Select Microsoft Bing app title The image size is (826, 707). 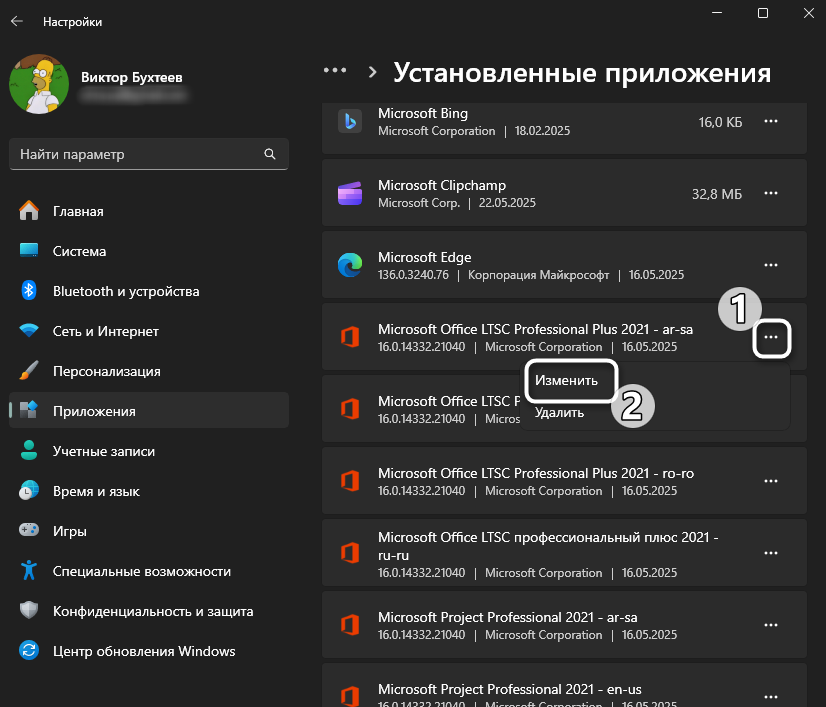(x=423, y=113)
